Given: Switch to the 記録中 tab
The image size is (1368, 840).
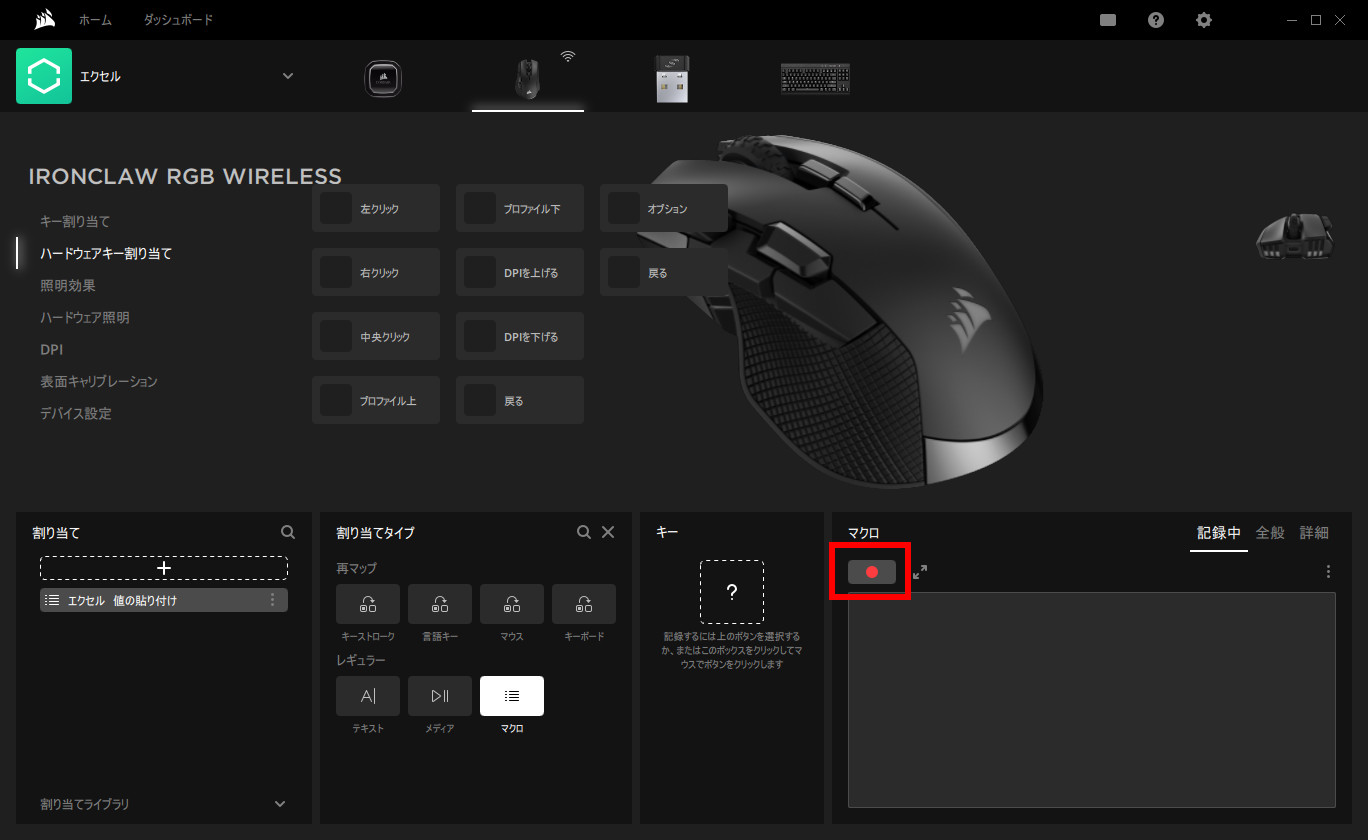Looking at the screenshot, I should pos(1219,533).
